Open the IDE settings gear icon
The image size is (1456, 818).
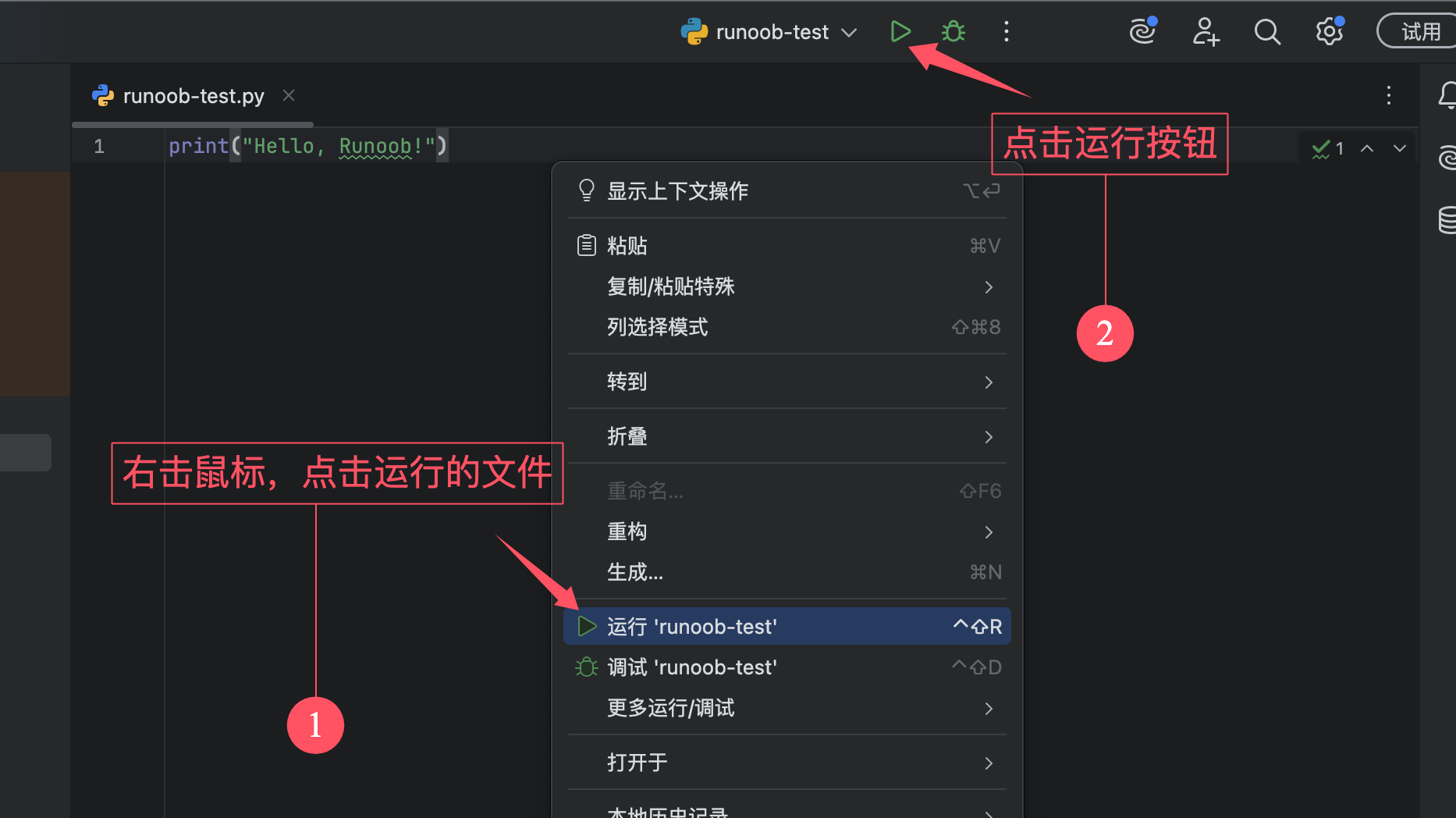pos(1329,32)
